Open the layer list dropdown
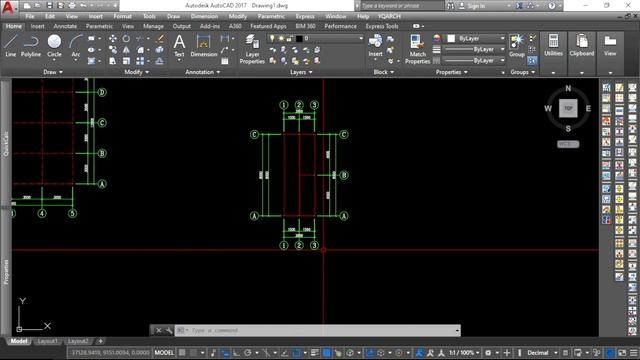The image size is (640, 360). click(x=361, y=38)
